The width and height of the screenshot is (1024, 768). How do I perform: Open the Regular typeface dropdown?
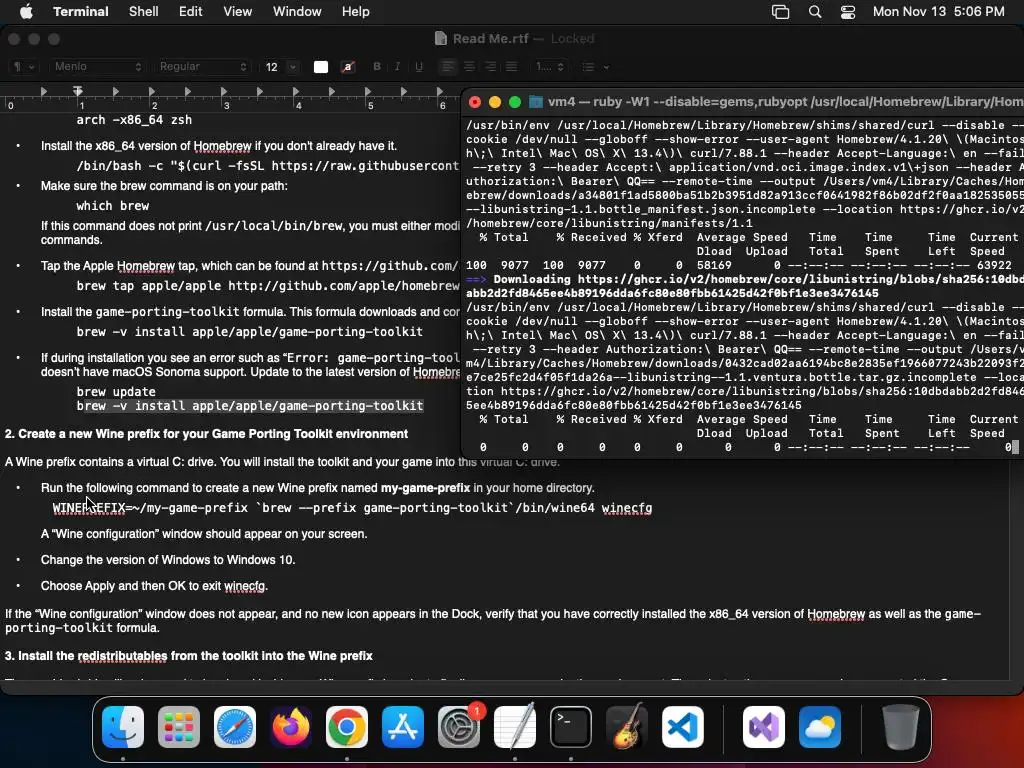point(202,67)
